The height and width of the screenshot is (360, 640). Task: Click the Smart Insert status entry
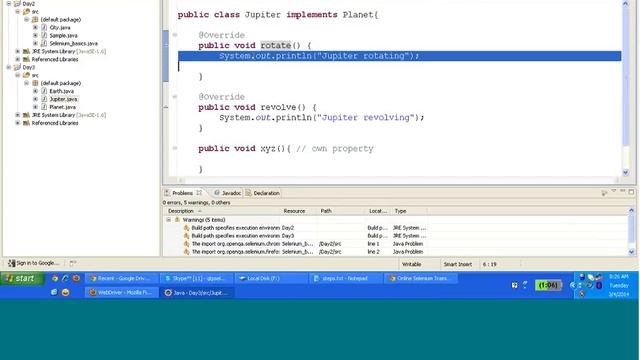click(458, 264)
